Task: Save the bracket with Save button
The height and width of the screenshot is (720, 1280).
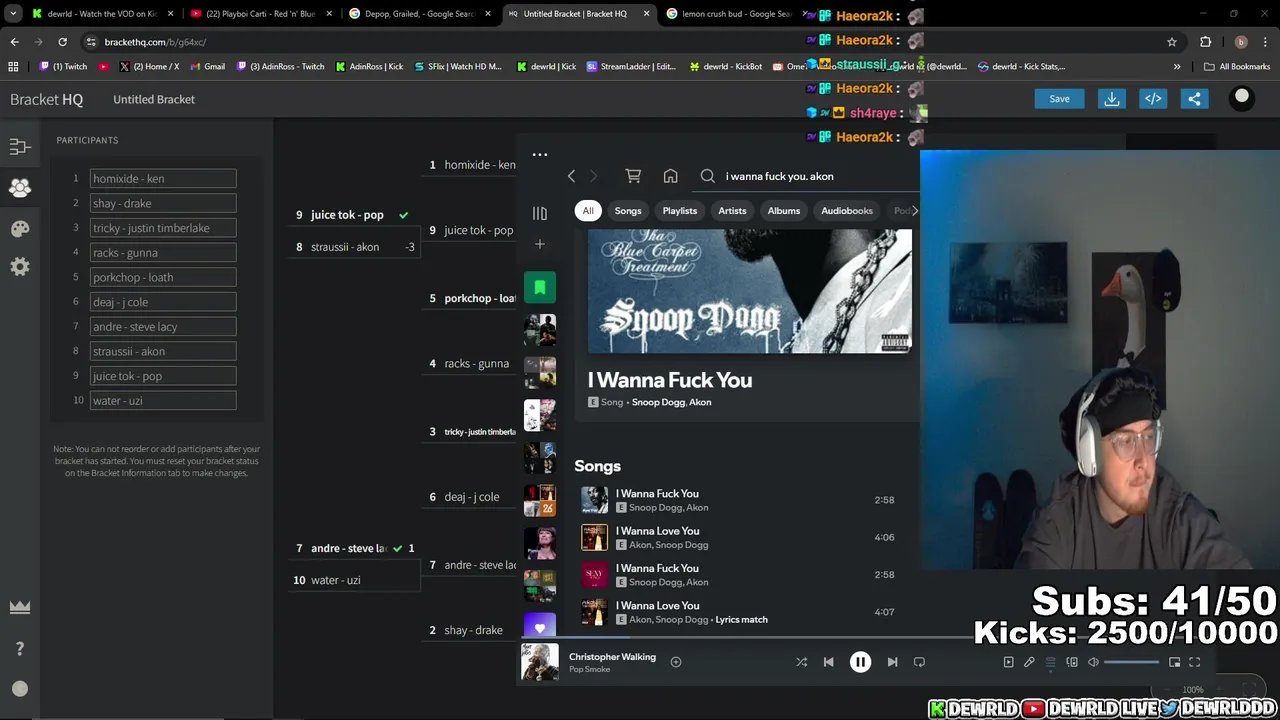Action: click(1059, 99)
